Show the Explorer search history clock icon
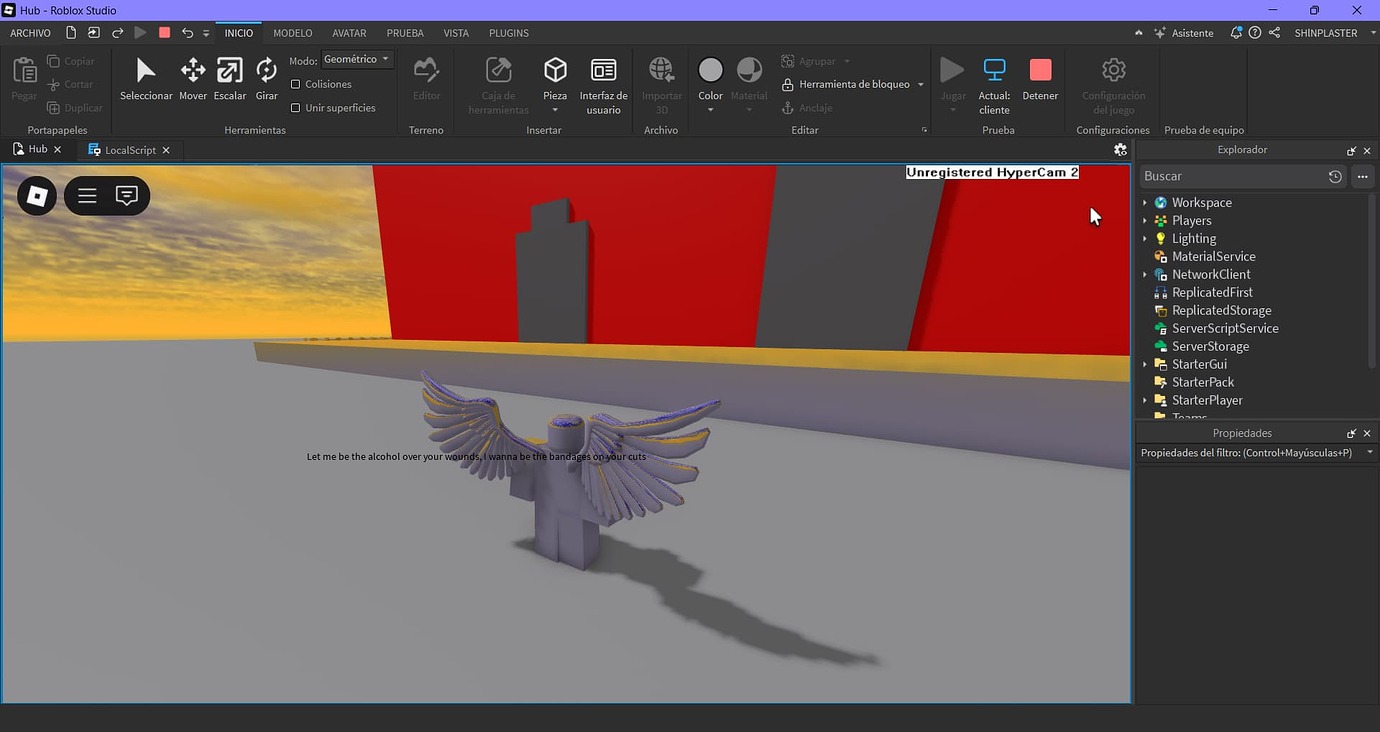 [x=1335, y=176]
